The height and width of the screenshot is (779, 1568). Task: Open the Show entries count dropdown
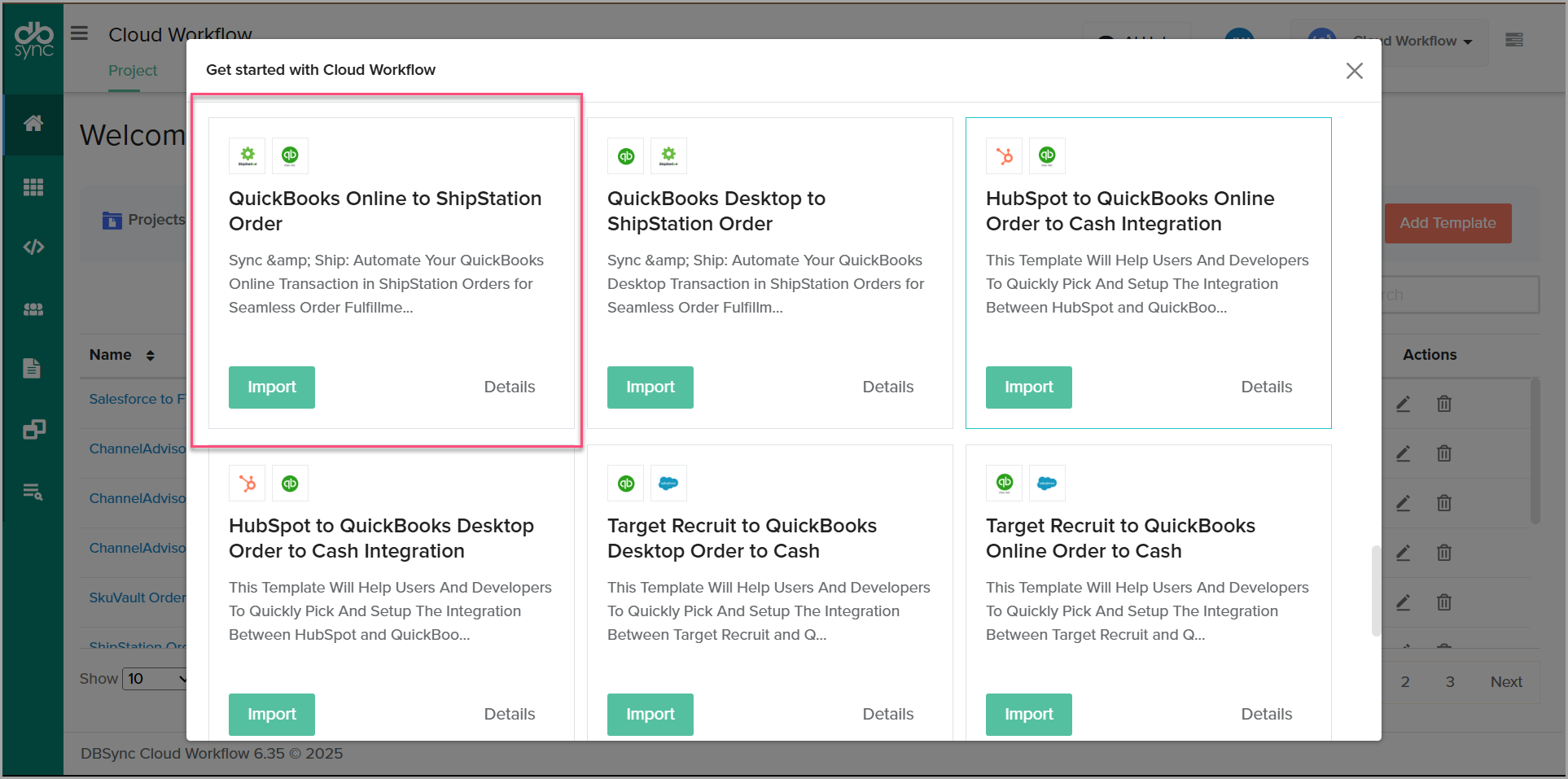pyautogui.click(x=155, y=679)
